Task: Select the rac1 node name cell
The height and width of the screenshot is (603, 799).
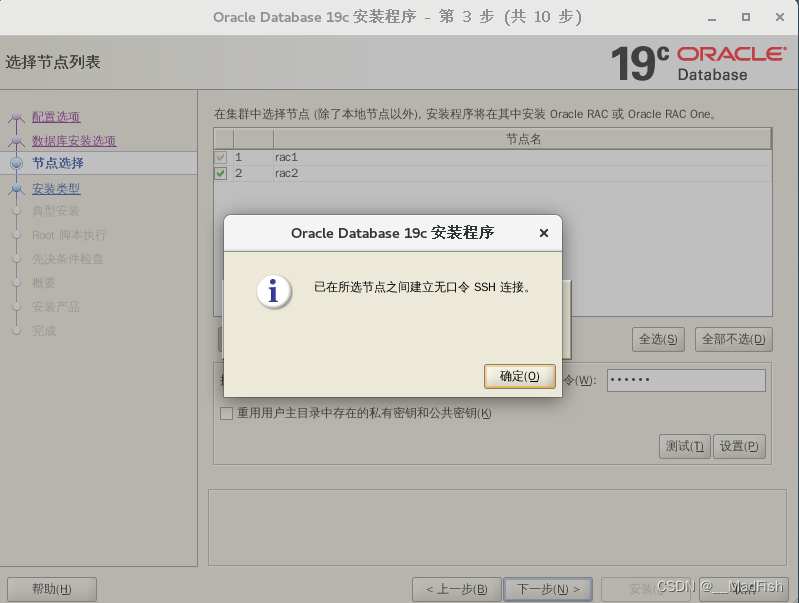Action: 523,157
